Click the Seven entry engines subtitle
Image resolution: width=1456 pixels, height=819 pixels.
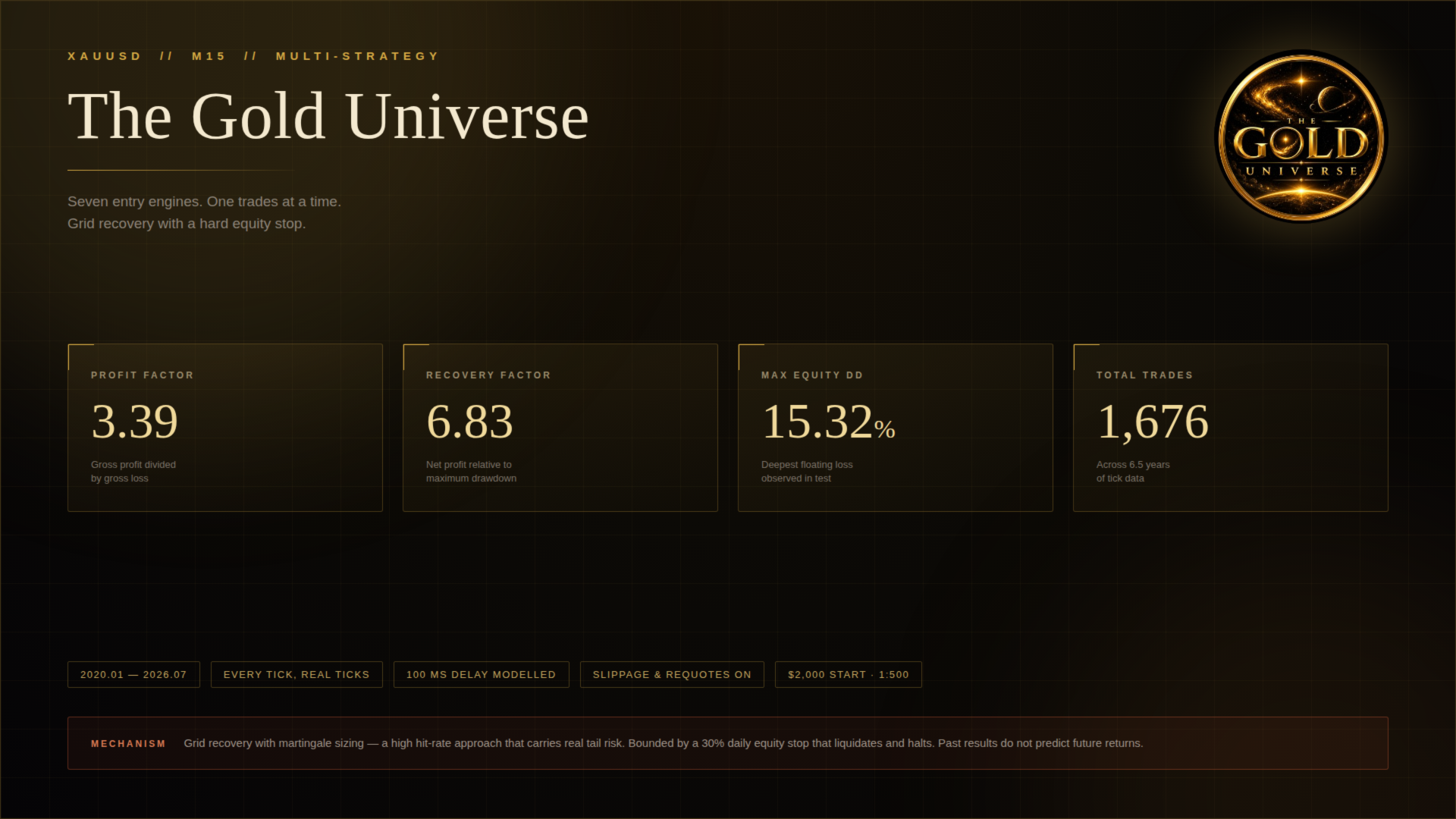tap(205, 212)
